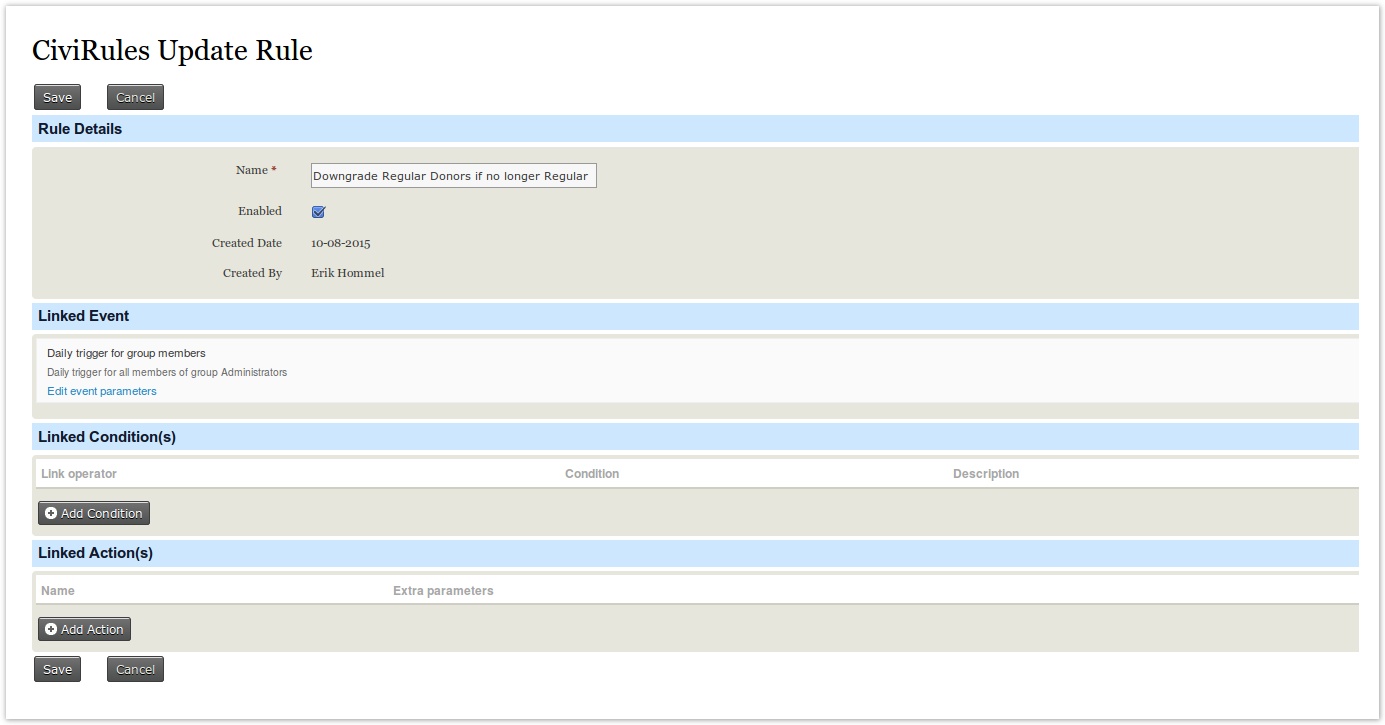
Task: Select the Linked Condition(s) section header
Action: (107, 437)
